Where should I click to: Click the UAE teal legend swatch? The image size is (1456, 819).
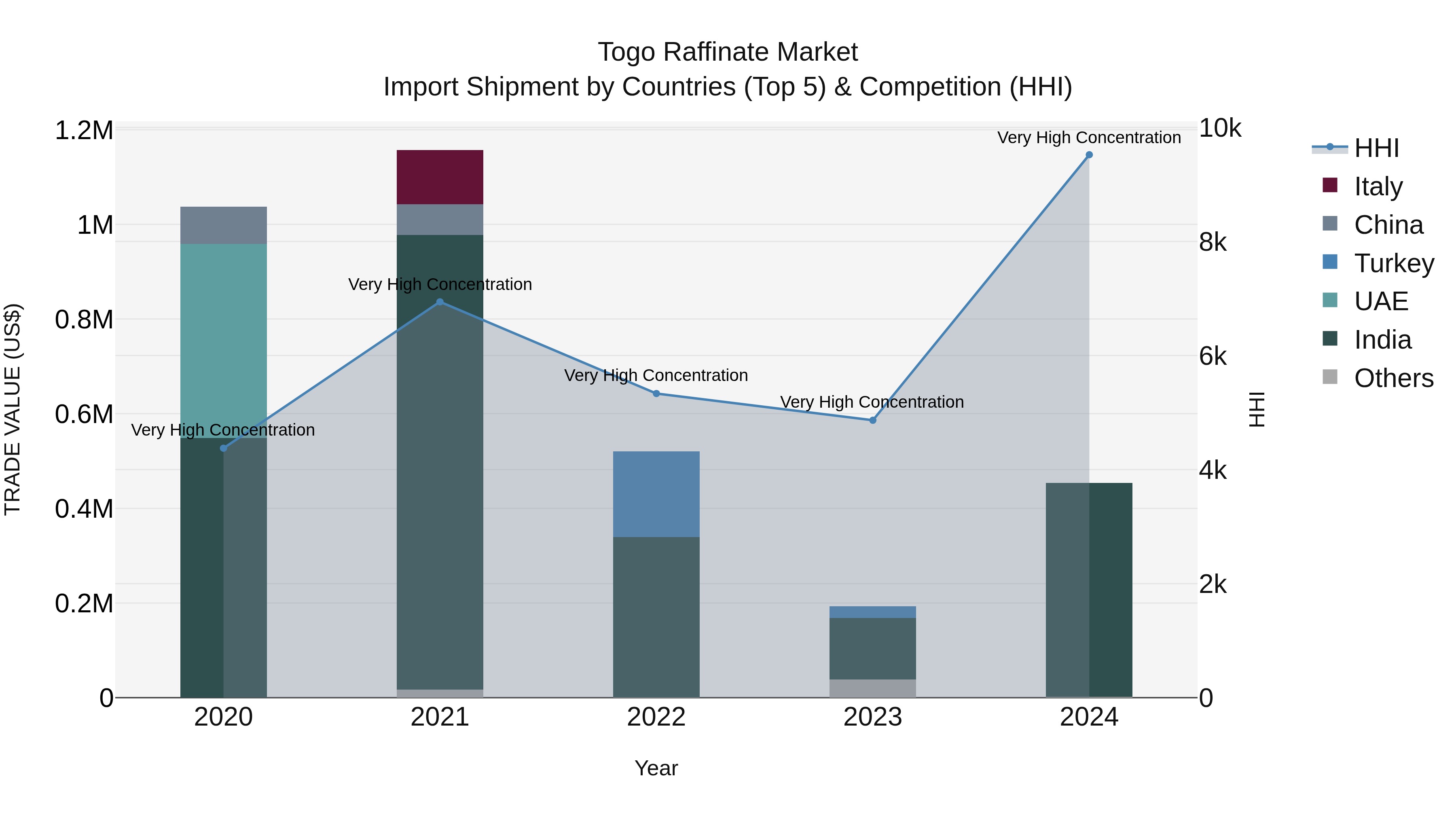click(1330, 300)
